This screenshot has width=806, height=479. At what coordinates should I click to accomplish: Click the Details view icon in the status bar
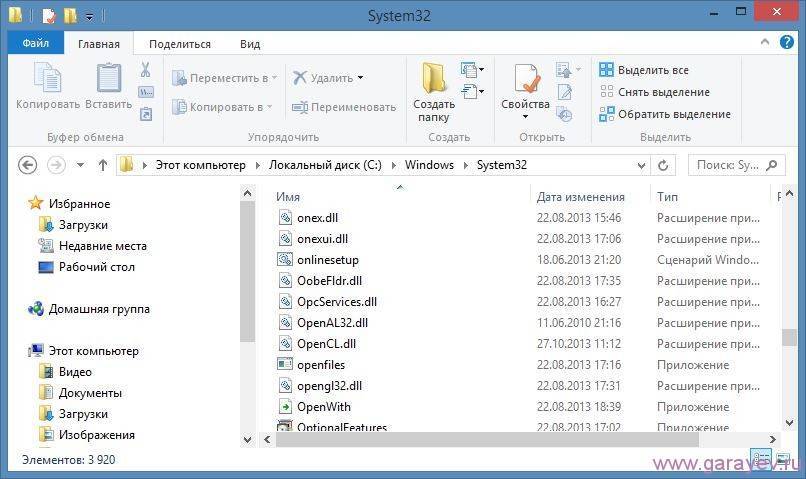point(761,458)
